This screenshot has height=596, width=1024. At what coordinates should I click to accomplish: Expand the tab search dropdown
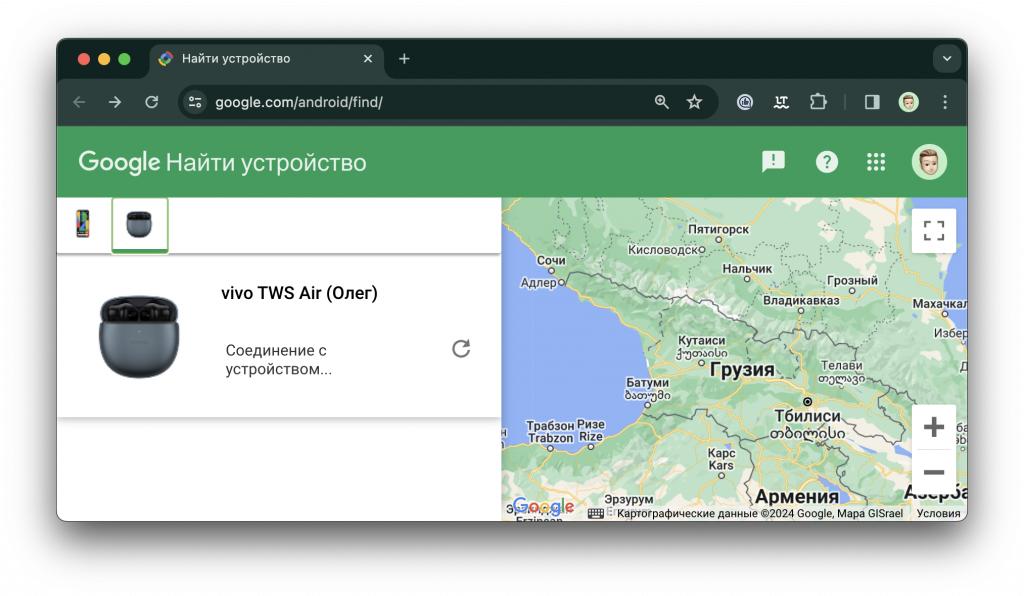point(946,59)
